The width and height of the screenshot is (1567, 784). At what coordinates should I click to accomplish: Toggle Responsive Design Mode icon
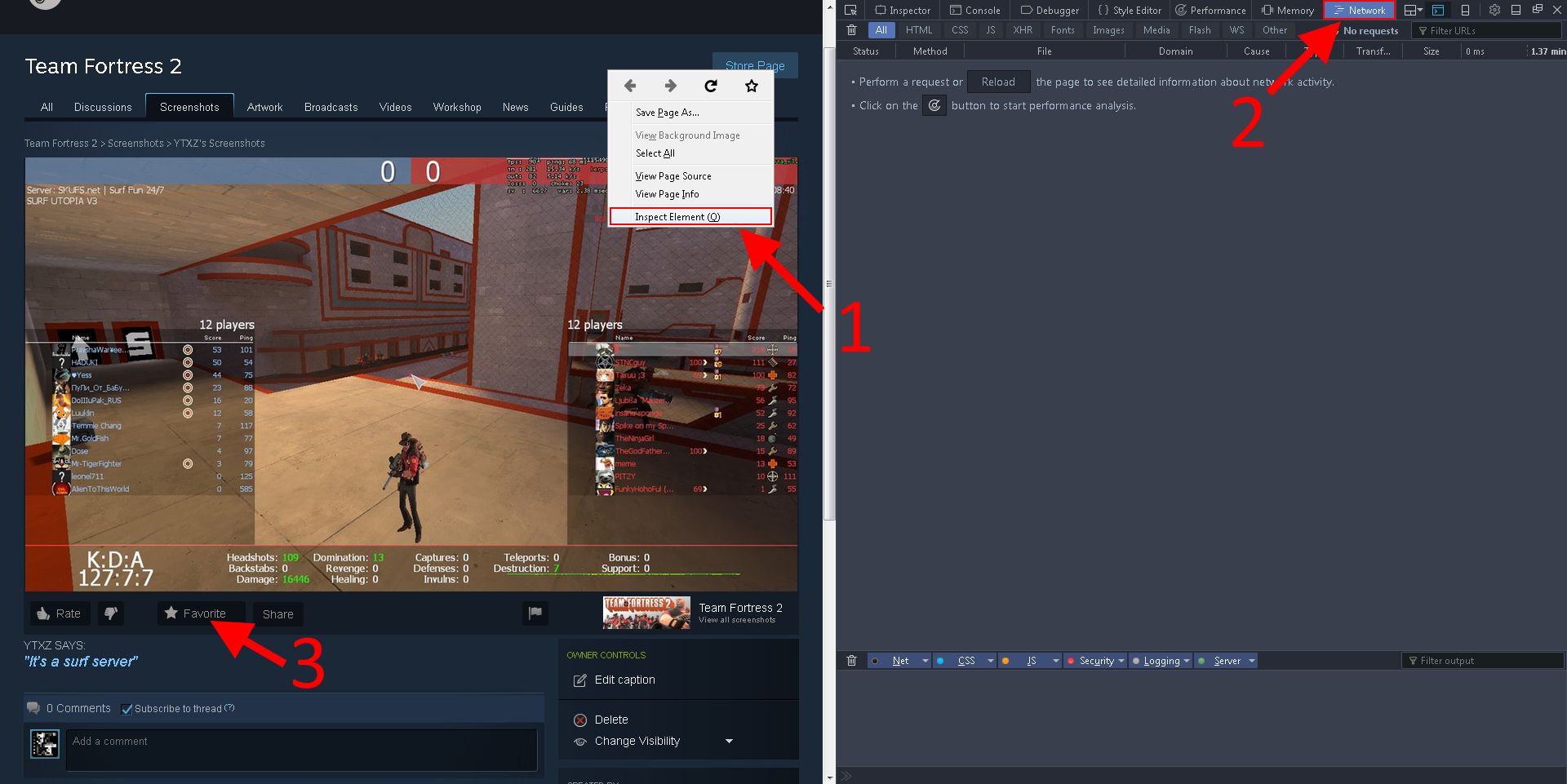pos(1465,10)
